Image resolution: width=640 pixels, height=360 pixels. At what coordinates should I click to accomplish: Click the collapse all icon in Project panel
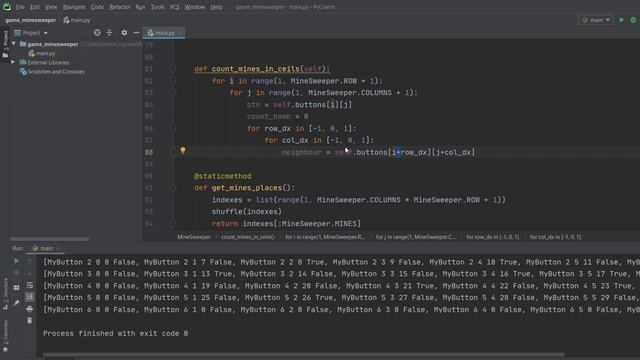click(x=109, y=33)
